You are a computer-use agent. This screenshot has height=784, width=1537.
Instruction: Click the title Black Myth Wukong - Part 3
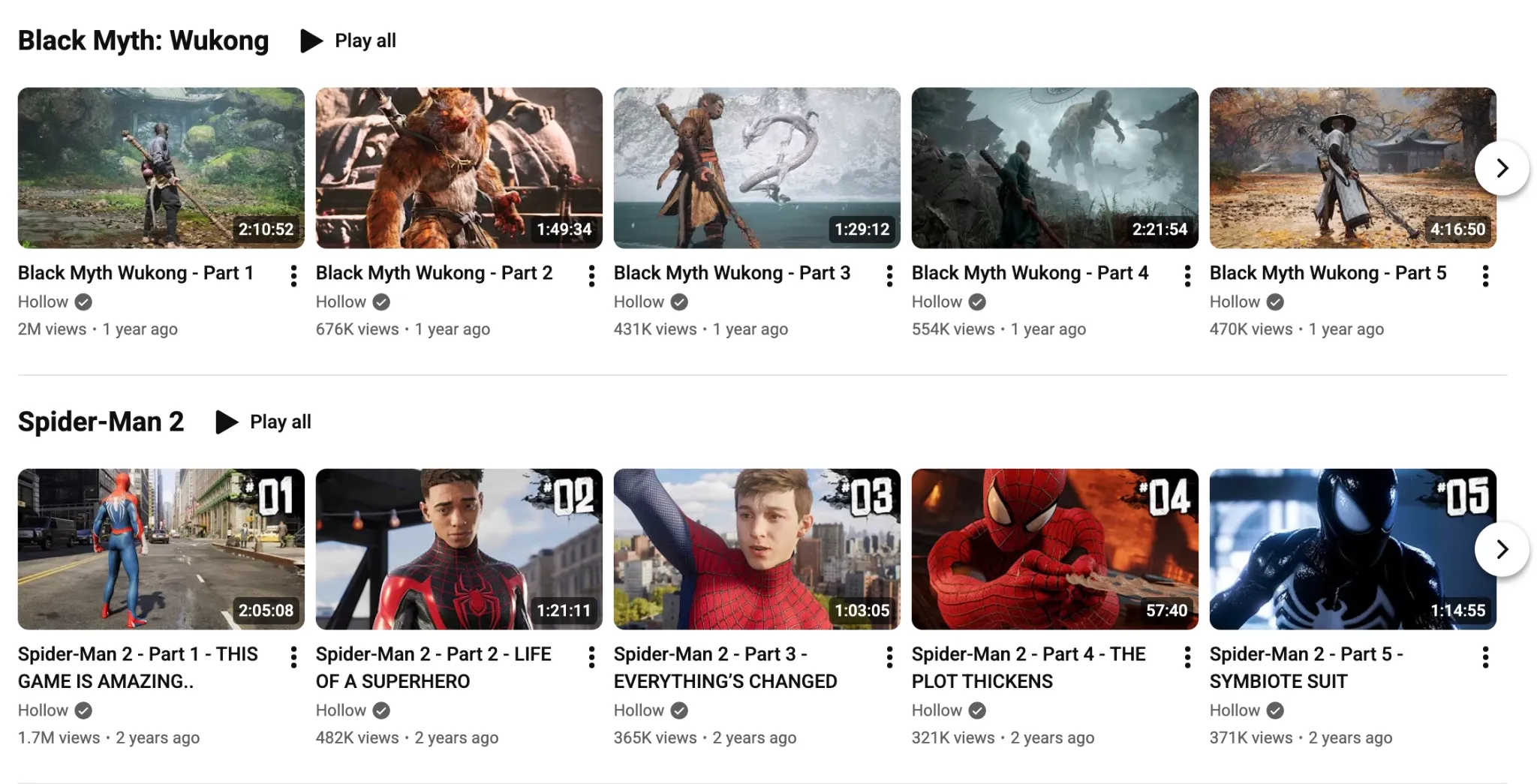pyautogui.click(x=732, y=273)
